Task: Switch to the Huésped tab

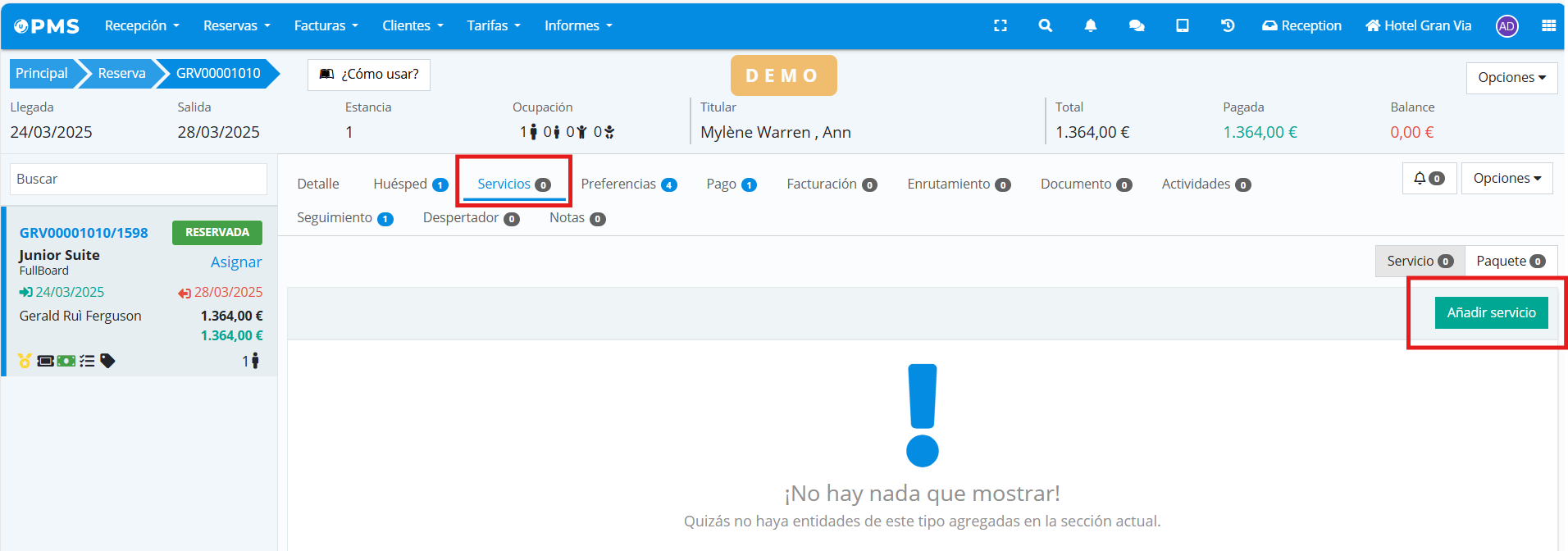Action: [x=409, y=184]
